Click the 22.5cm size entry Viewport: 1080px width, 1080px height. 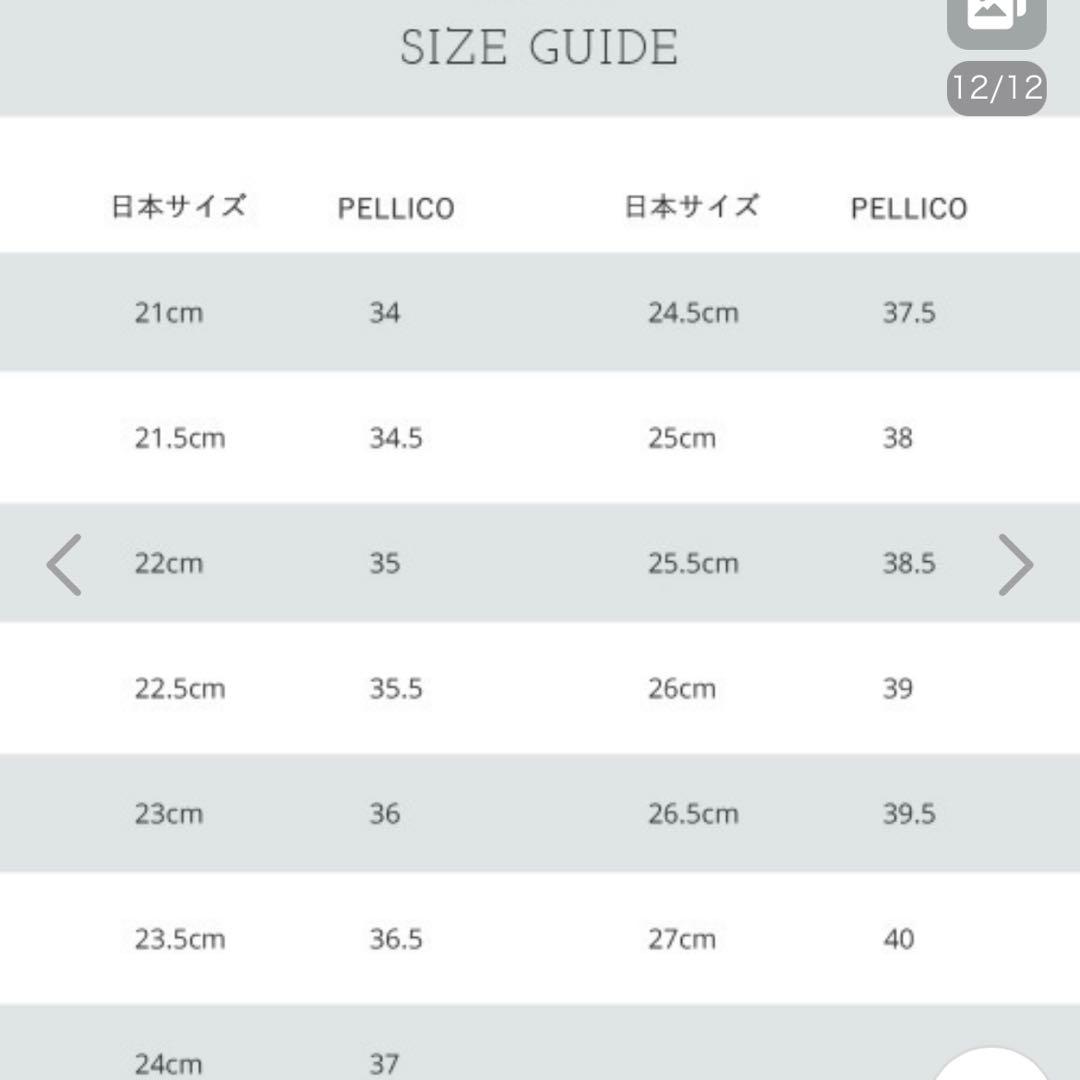point(180,689)
